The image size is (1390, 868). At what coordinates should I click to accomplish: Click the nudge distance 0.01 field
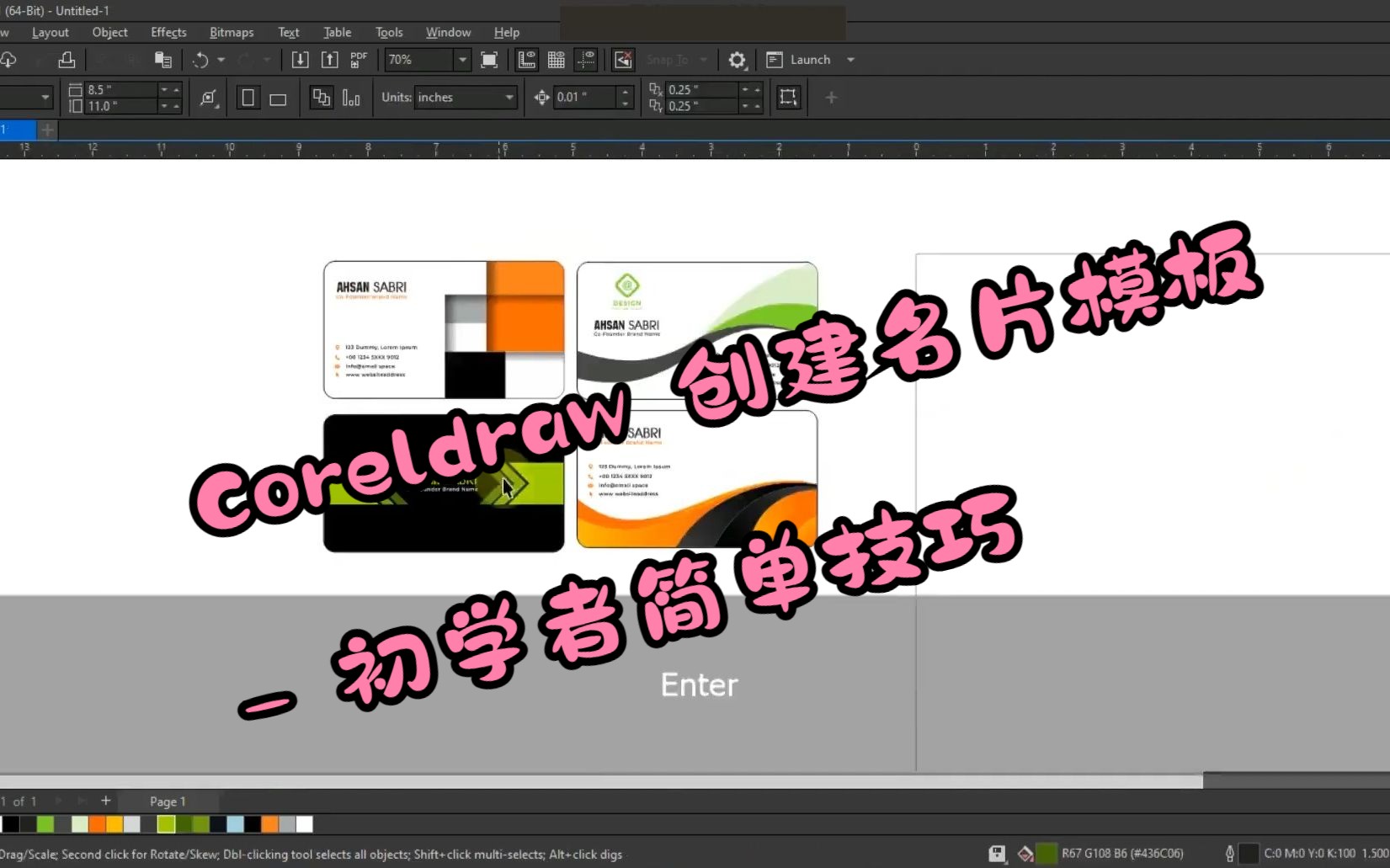pos(584,98)
